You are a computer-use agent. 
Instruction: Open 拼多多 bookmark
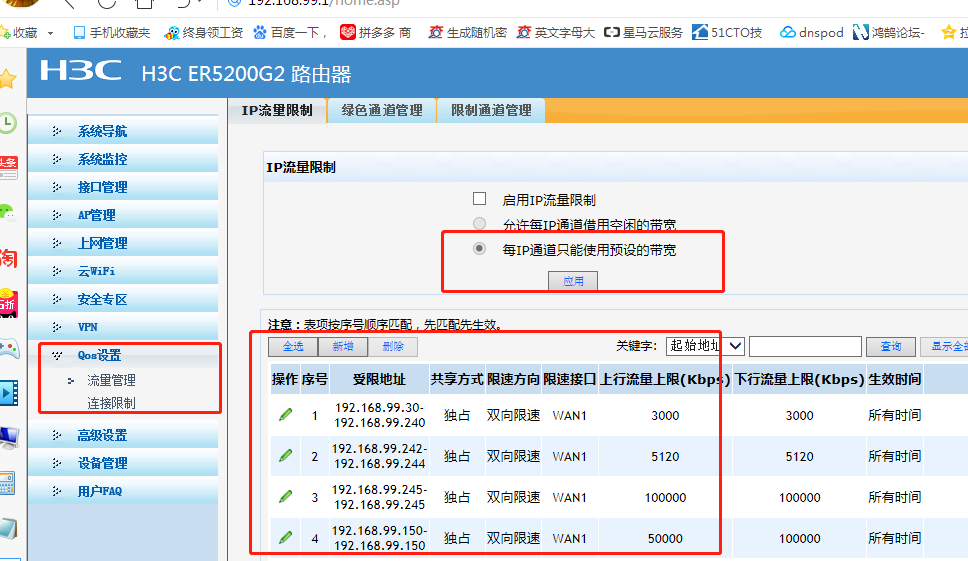click(x=375, y=33)
